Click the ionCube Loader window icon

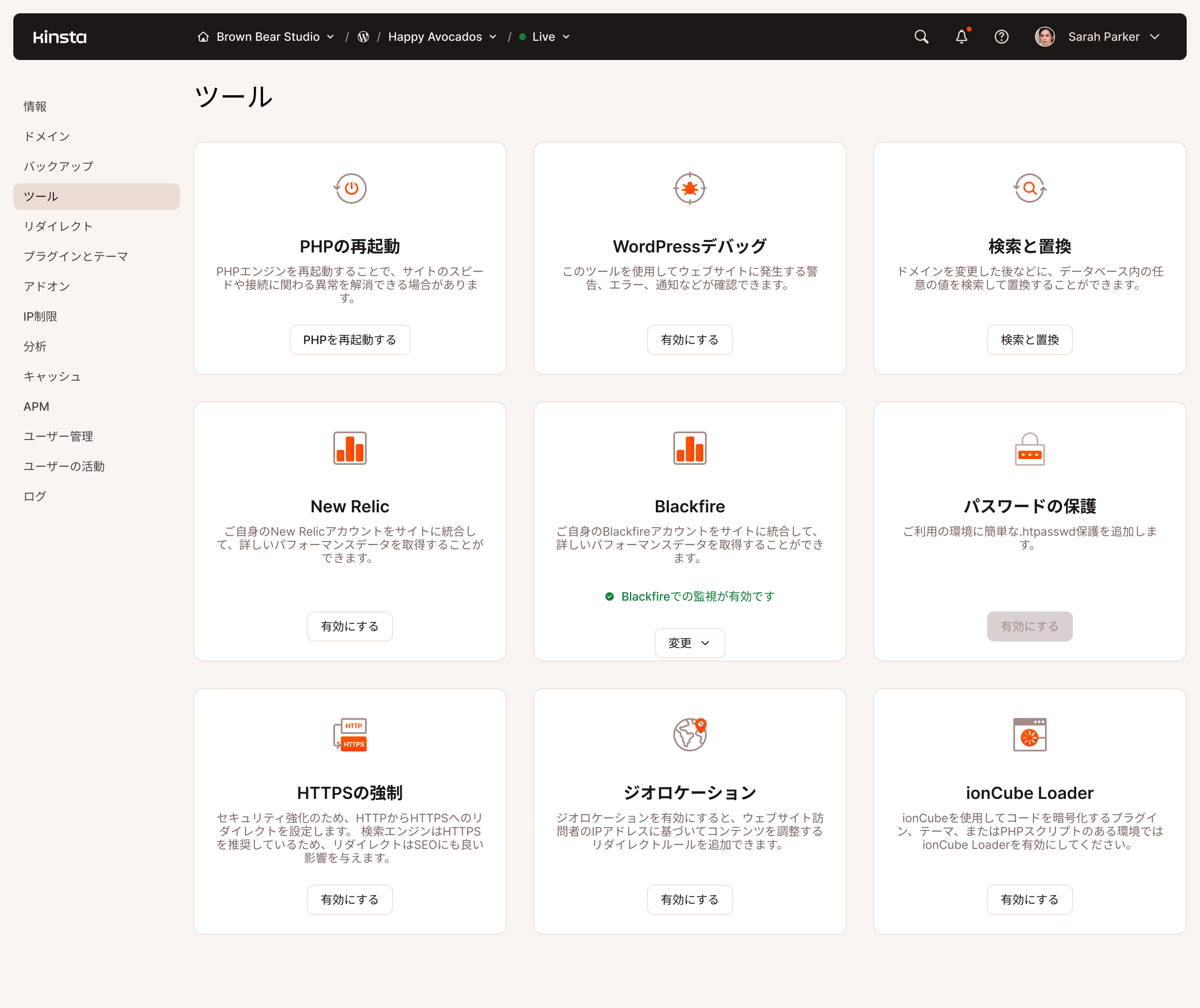click(1029, 735)
